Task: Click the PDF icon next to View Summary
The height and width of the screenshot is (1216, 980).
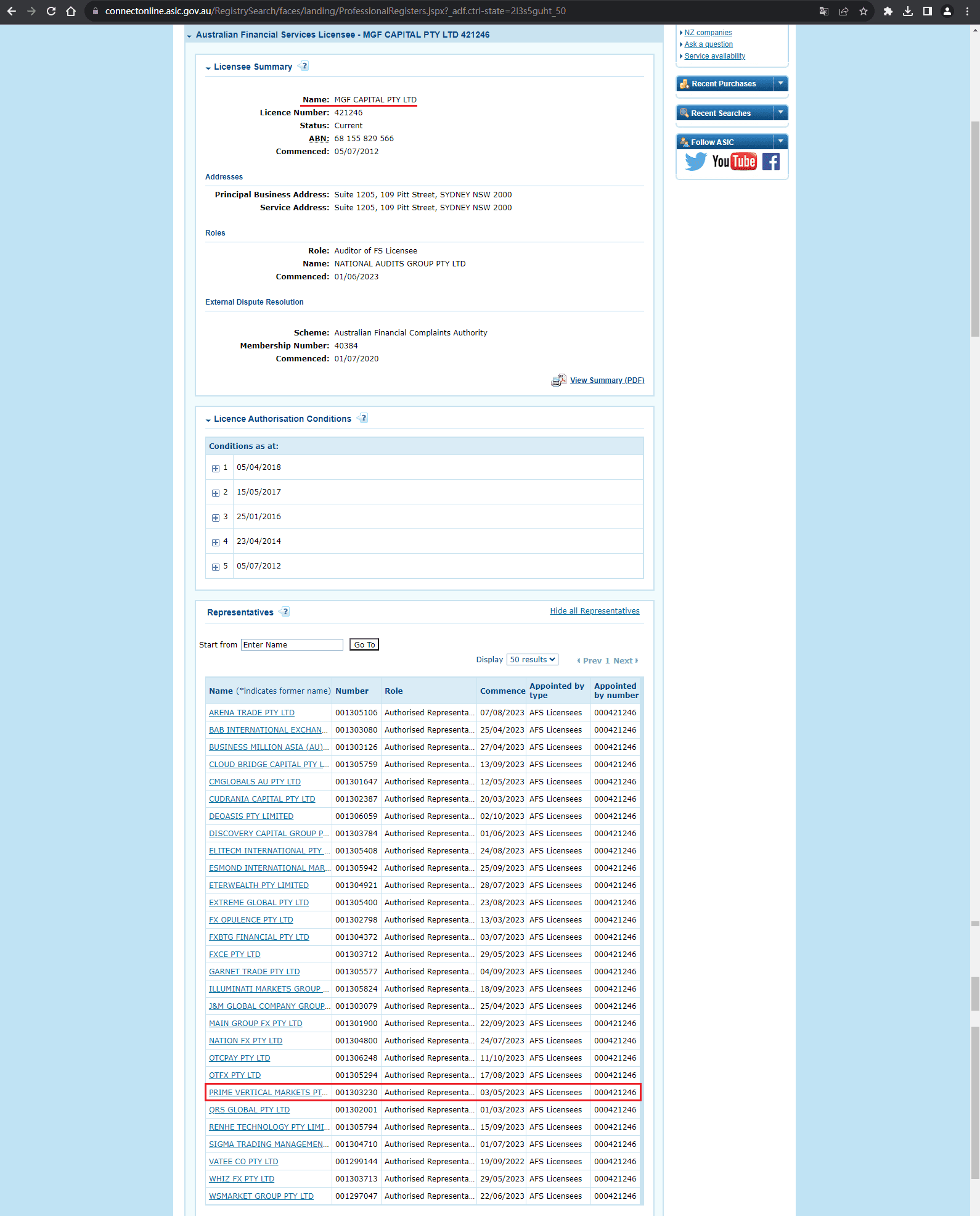Action: pyautogui.click(x=558, y=380)
